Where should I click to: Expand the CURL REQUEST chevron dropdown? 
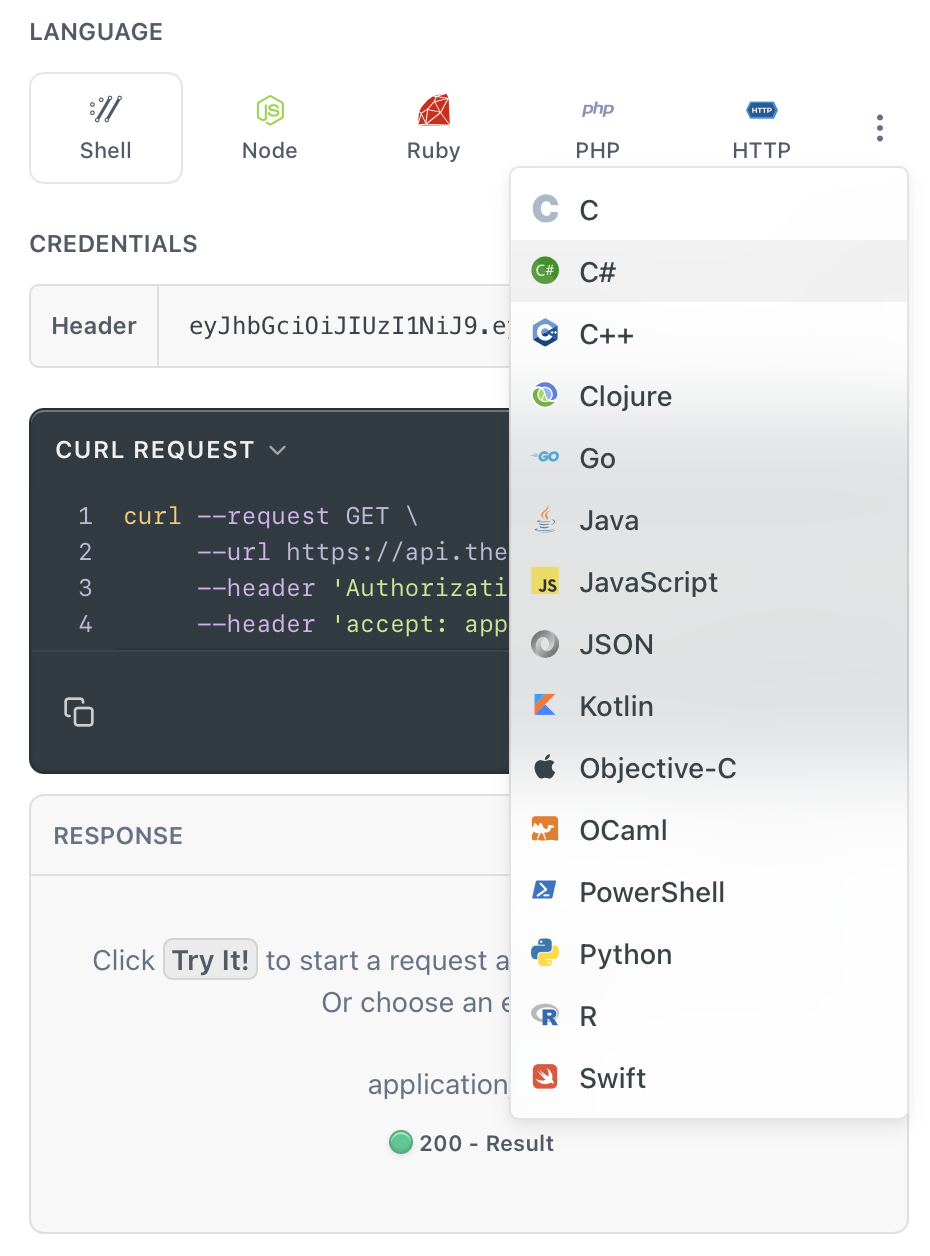[x=278, y=450]
